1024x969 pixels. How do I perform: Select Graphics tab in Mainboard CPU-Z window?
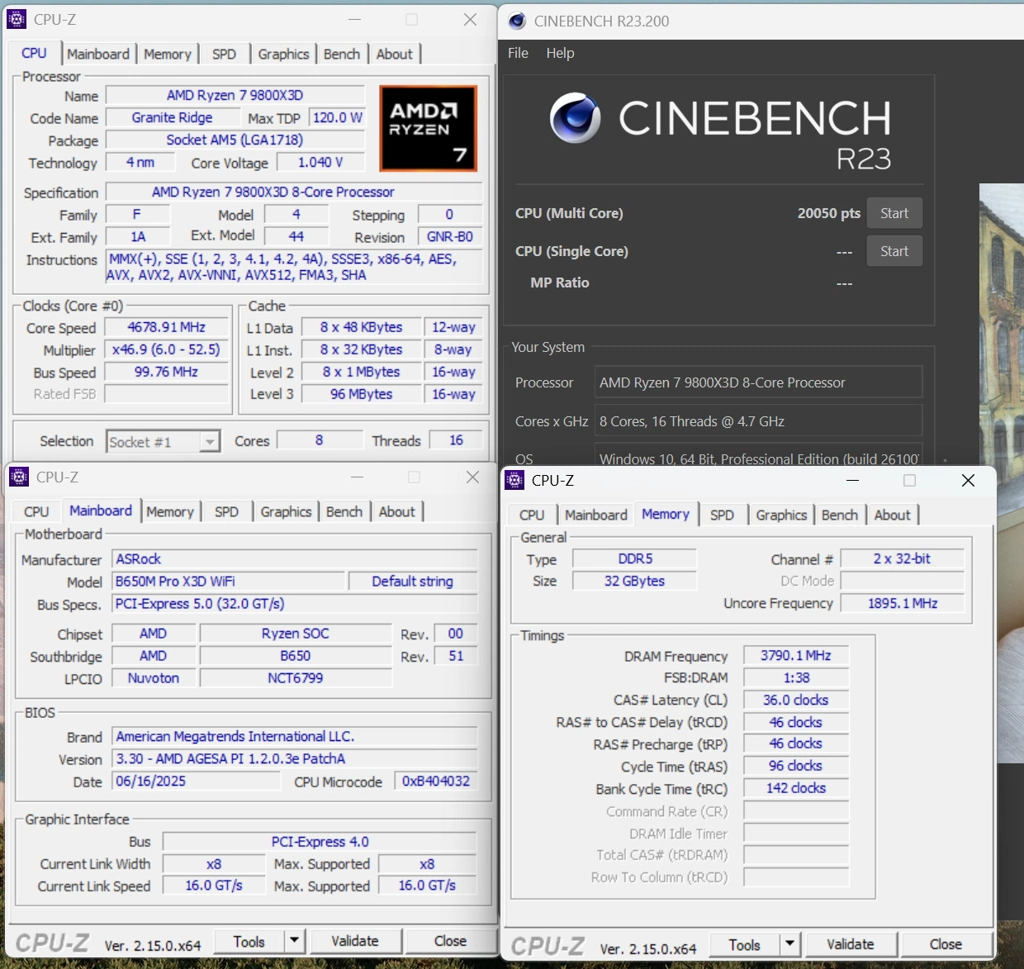tap(286, 512)
